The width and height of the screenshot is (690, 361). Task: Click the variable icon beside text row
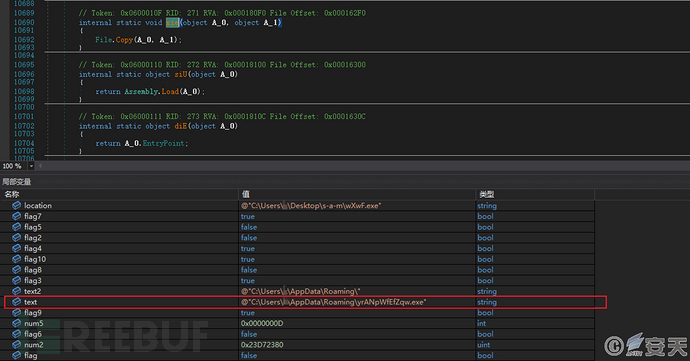click(x=17, y=302)
